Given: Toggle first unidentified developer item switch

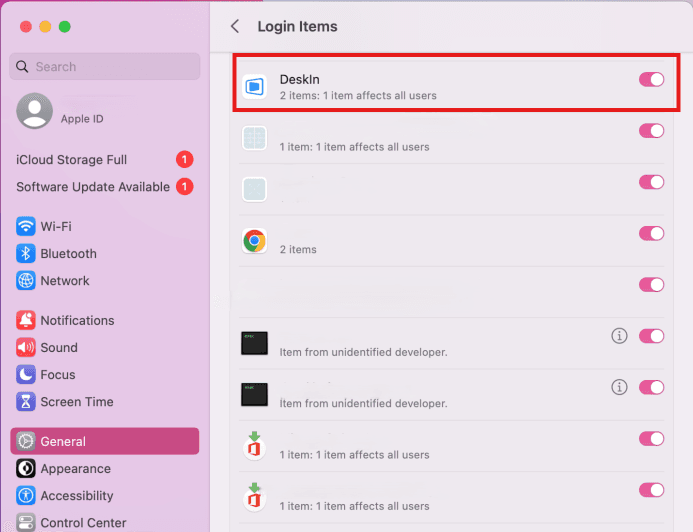Looking at the screenshot, I should (651, 336).
